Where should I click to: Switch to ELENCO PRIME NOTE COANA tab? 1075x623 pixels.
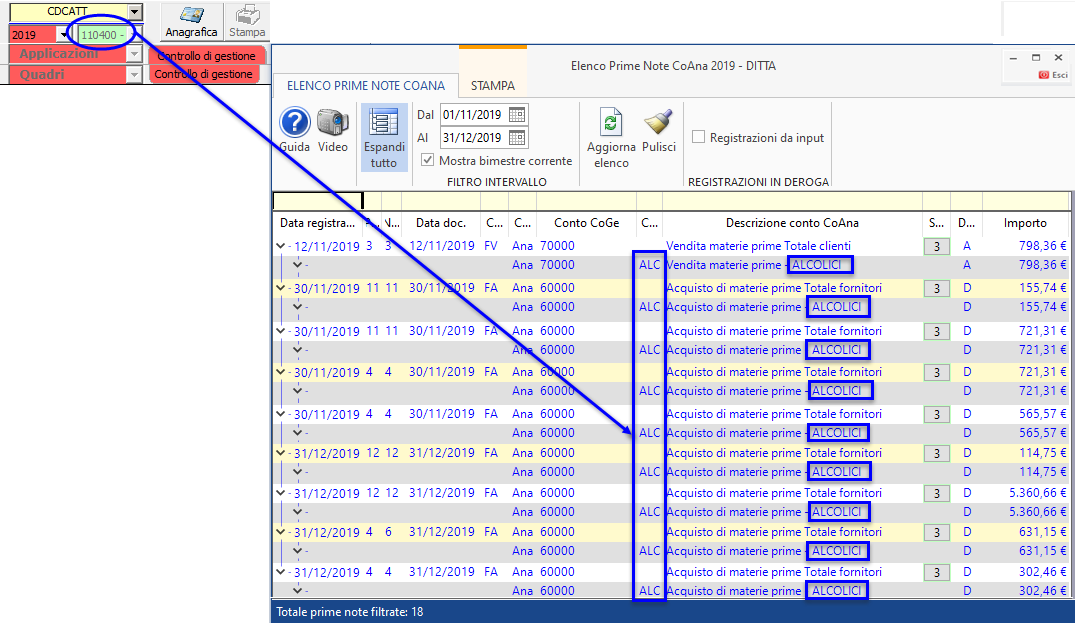coord(365,86)
